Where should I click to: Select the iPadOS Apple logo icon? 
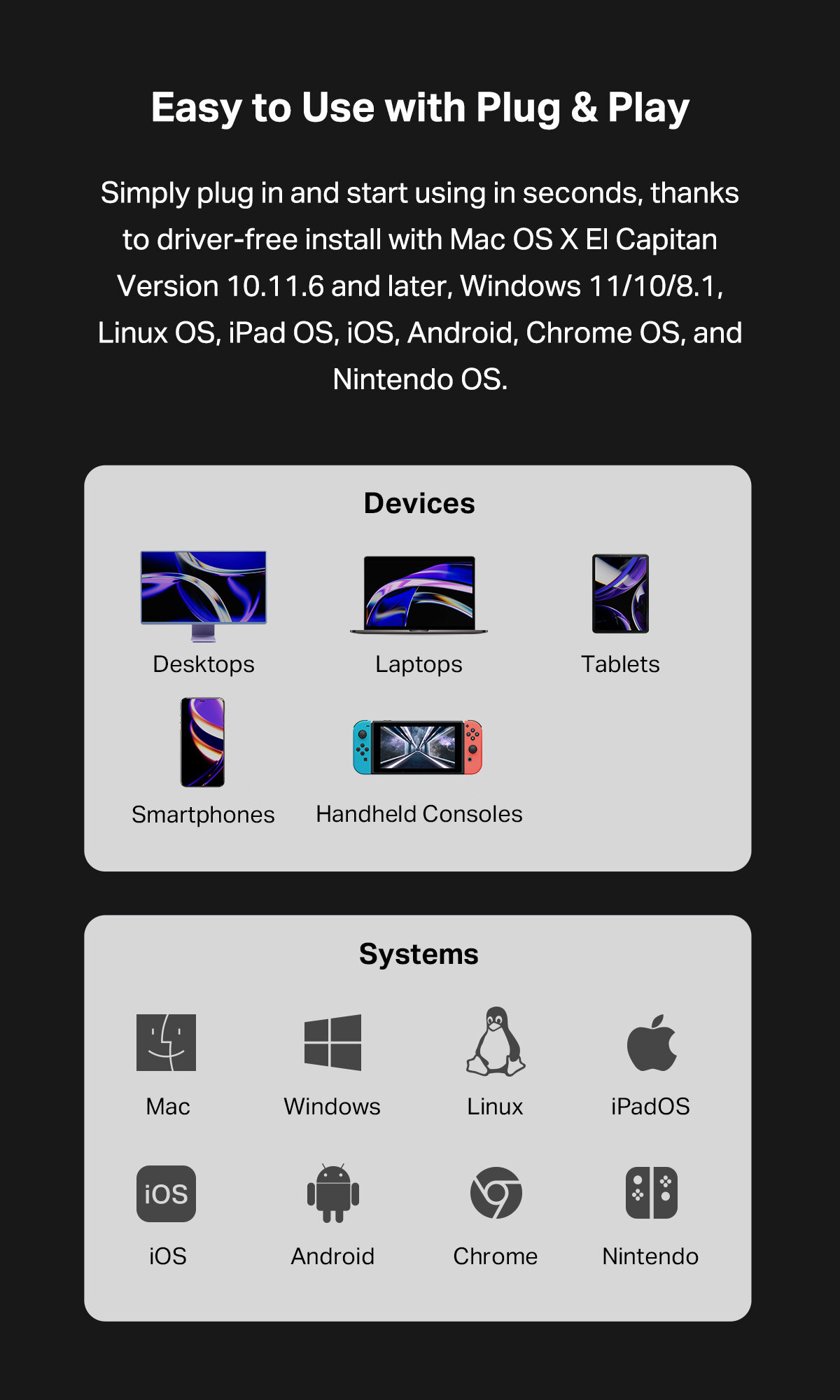[x=652, y=1042]
